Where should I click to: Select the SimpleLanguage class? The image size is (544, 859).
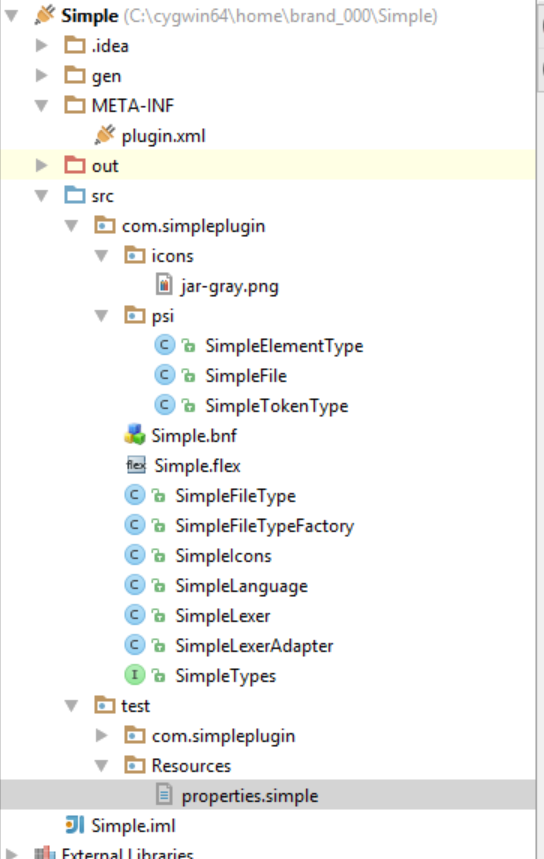coord(241,586)
